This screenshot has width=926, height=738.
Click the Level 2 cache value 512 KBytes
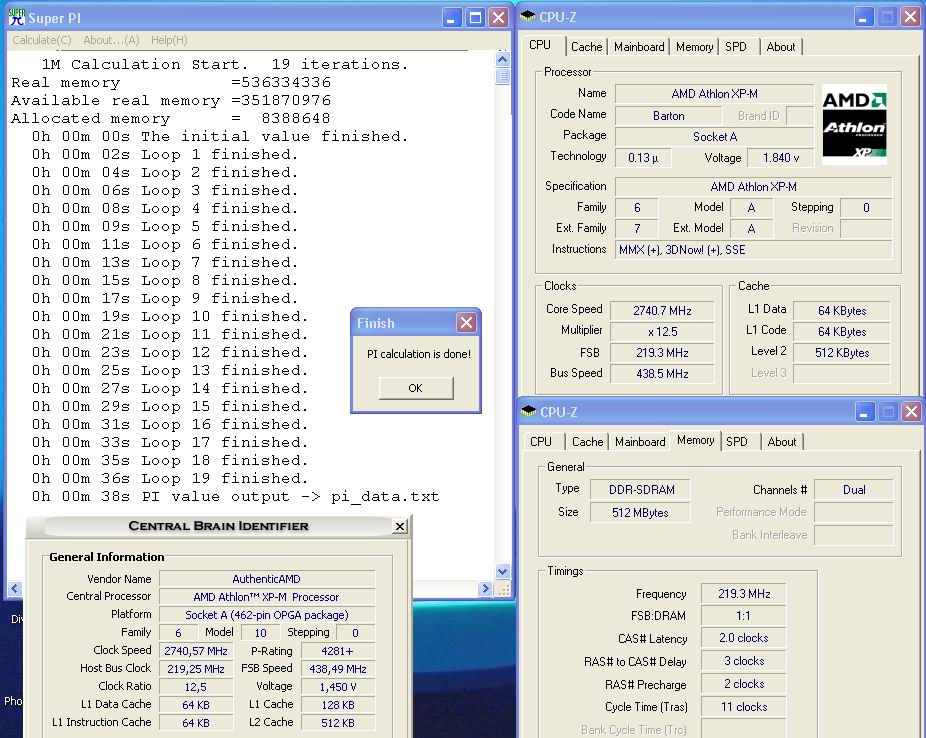[842, 352]
